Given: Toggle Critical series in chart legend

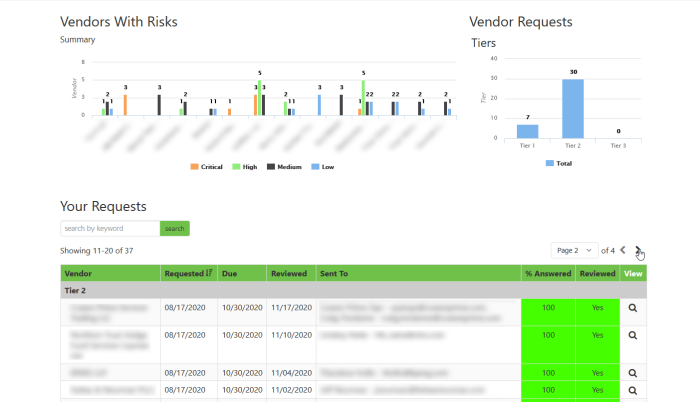Looking at the screenshot, I should pyautogui.click(x=206, y=167).
